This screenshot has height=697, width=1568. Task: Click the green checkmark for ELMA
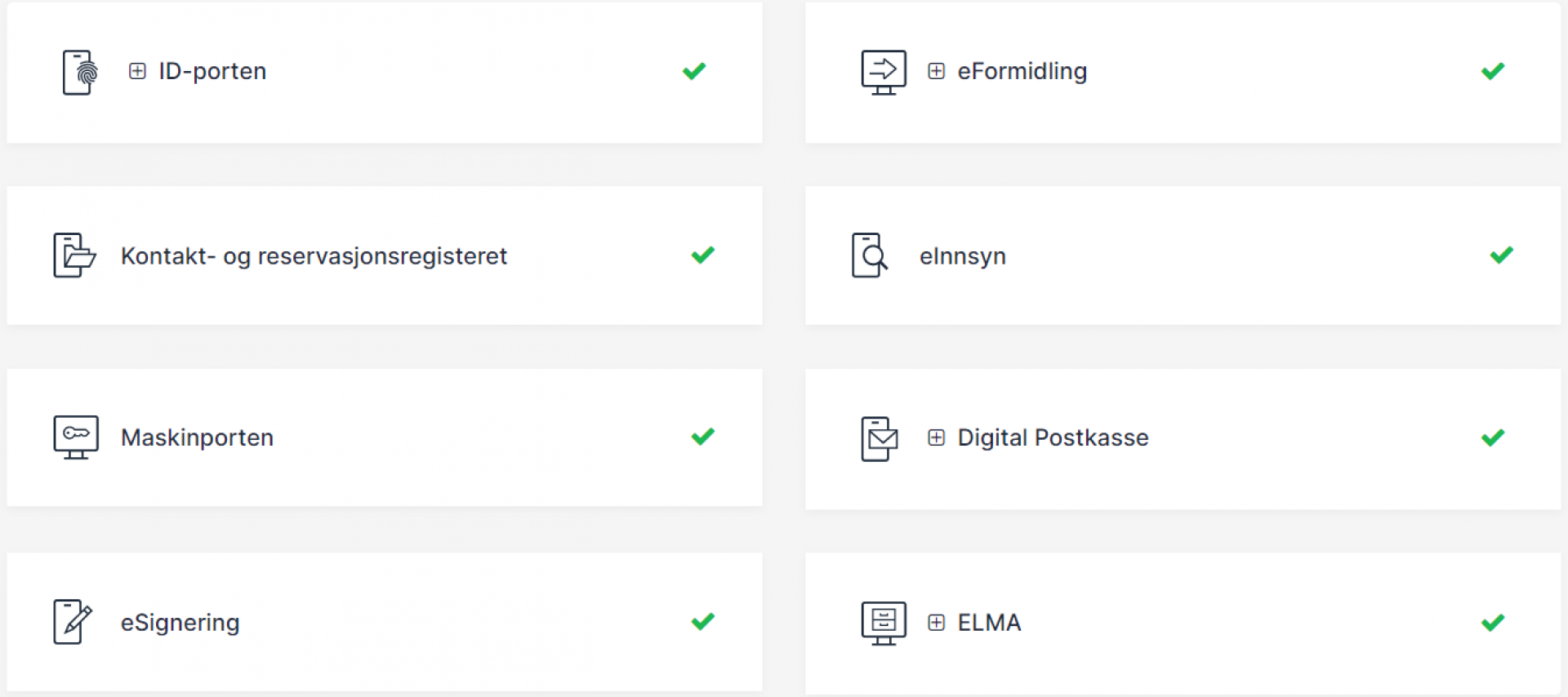(x=1493, y=623)
